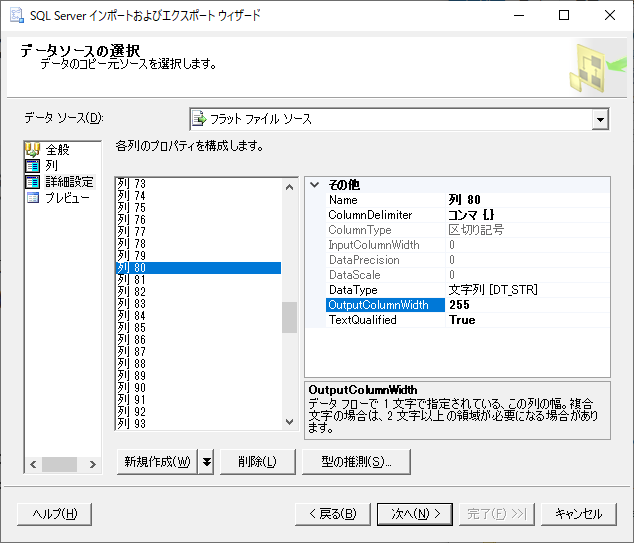The width and height of the screenshot is (634, 543).
Task: Click the 列 page icon in sidebar
Action: (32, 166)
